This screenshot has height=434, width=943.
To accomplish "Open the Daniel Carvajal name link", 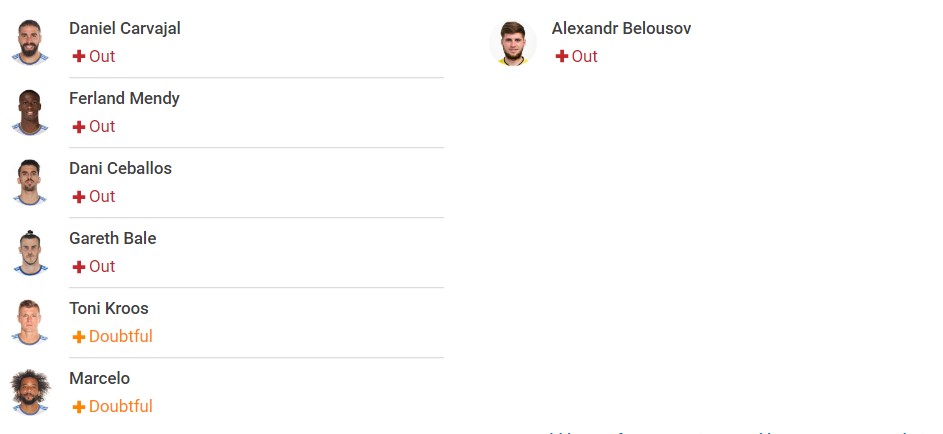I will [124, 28].
